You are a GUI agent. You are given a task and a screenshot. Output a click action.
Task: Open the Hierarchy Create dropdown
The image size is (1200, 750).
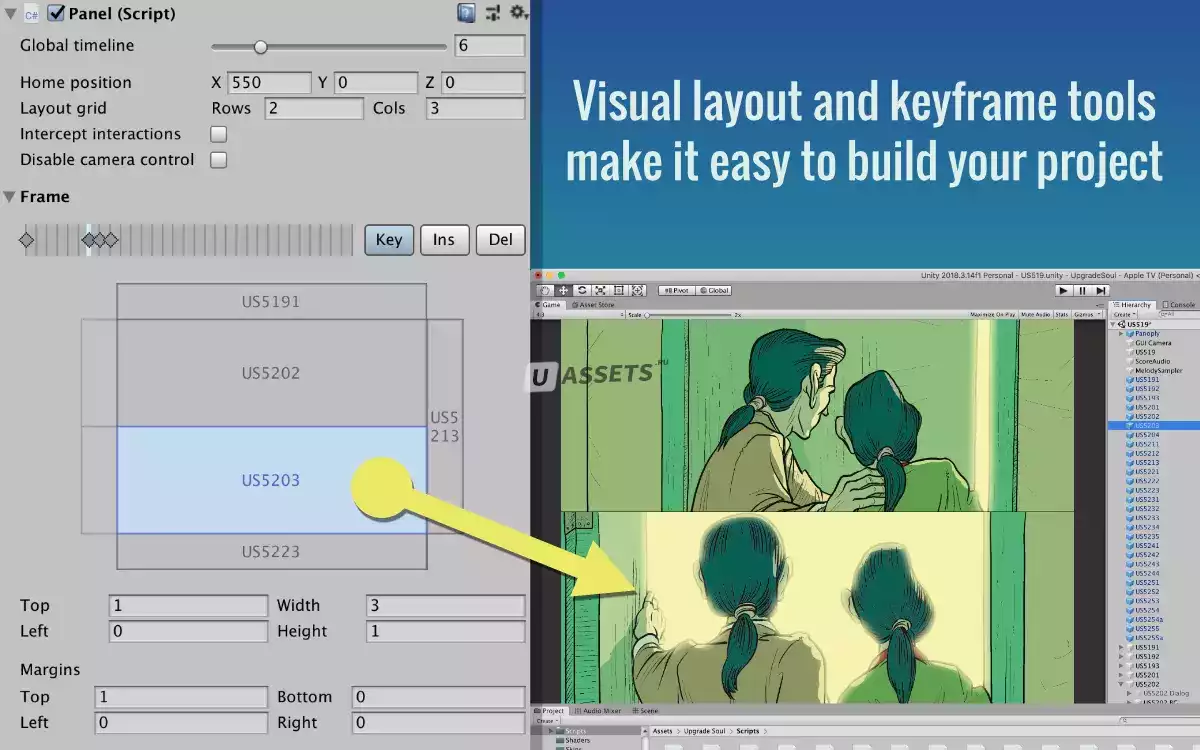(1123, 315)
